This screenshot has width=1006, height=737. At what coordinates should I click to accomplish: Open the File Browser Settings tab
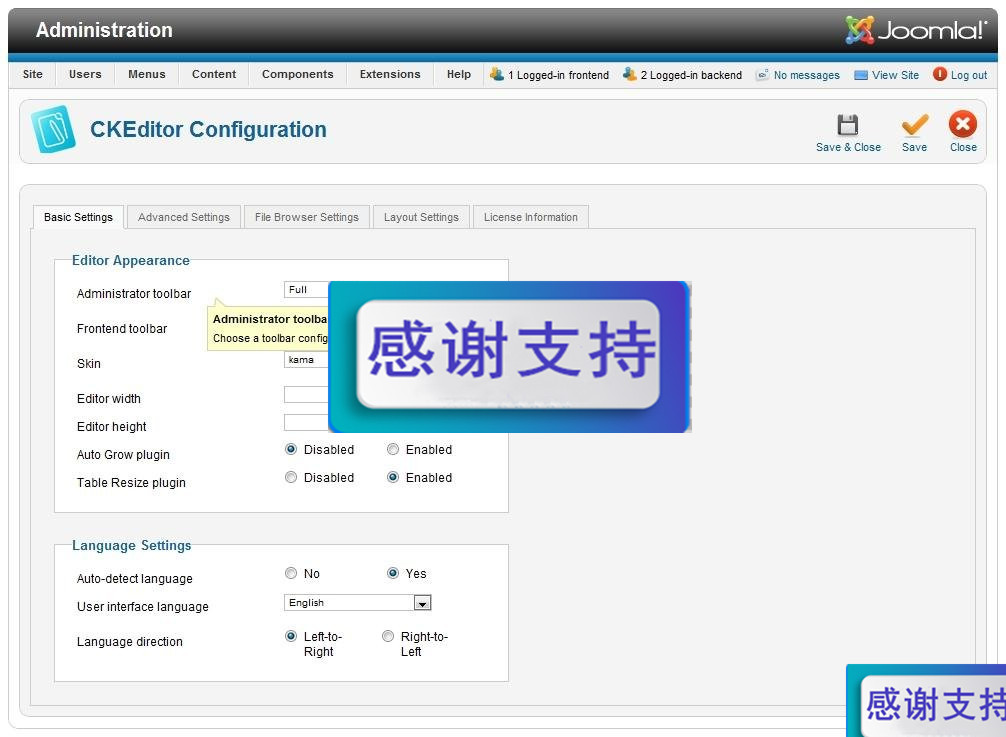[x=307, y=217]
